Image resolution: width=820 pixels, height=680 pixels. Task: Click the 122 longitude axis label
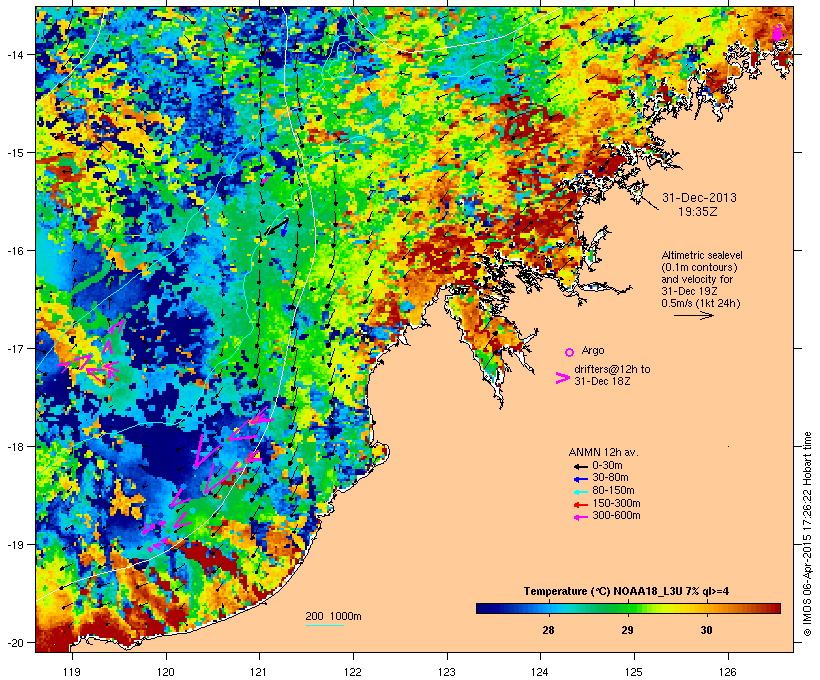353,672
